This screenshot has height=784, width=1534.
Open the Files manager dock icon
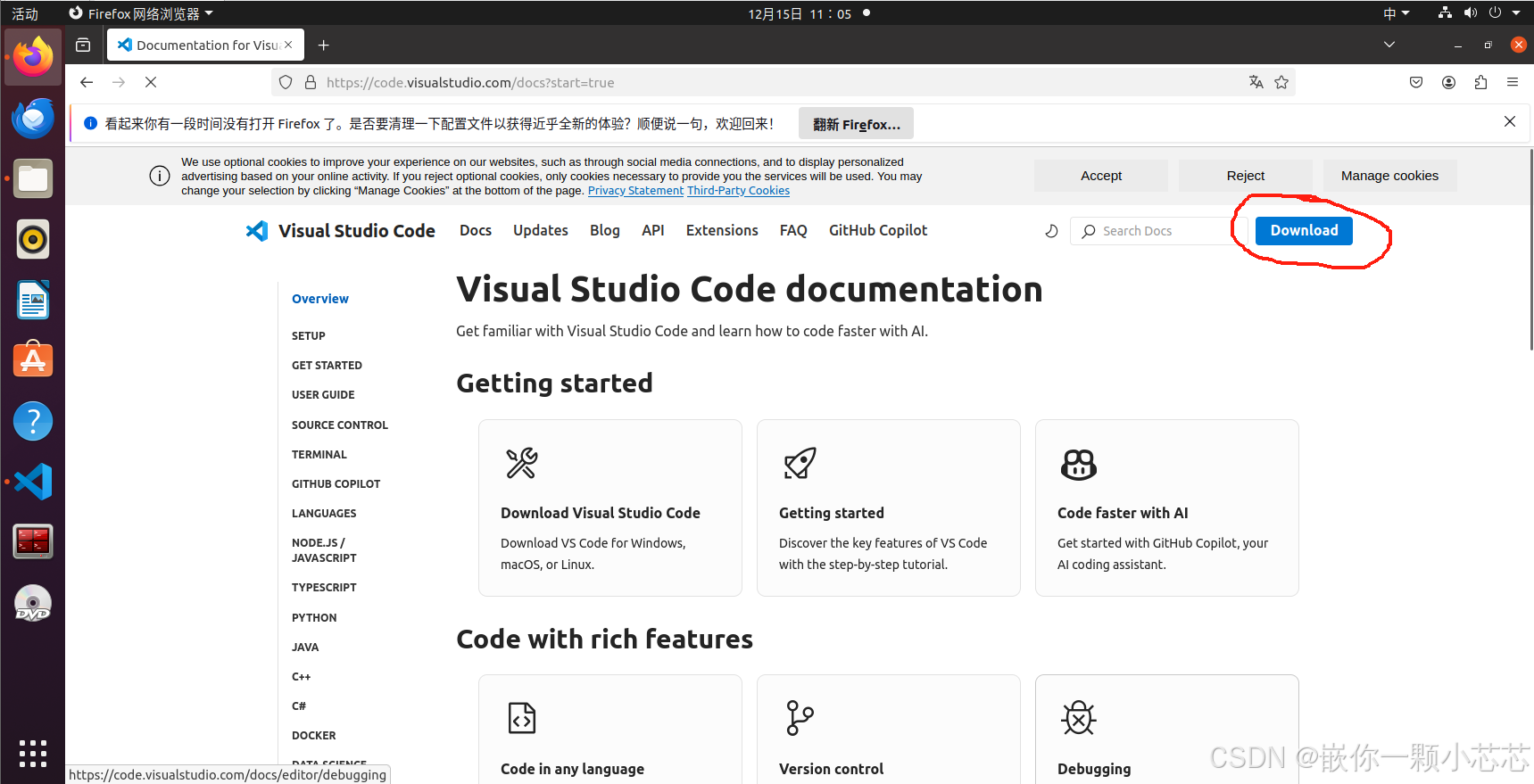tap(33, 178)
